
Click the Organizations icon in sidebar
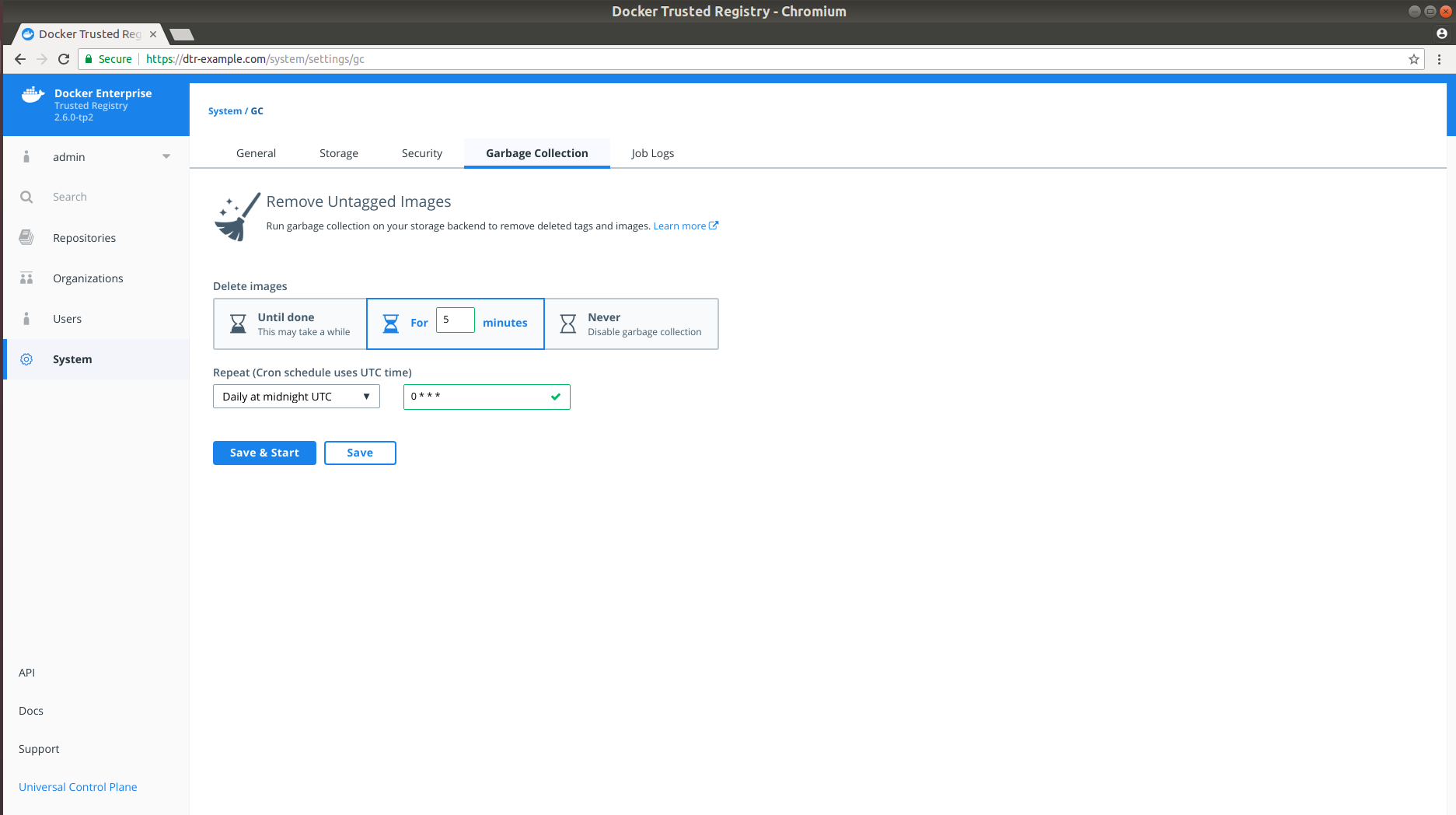point(26,278)
